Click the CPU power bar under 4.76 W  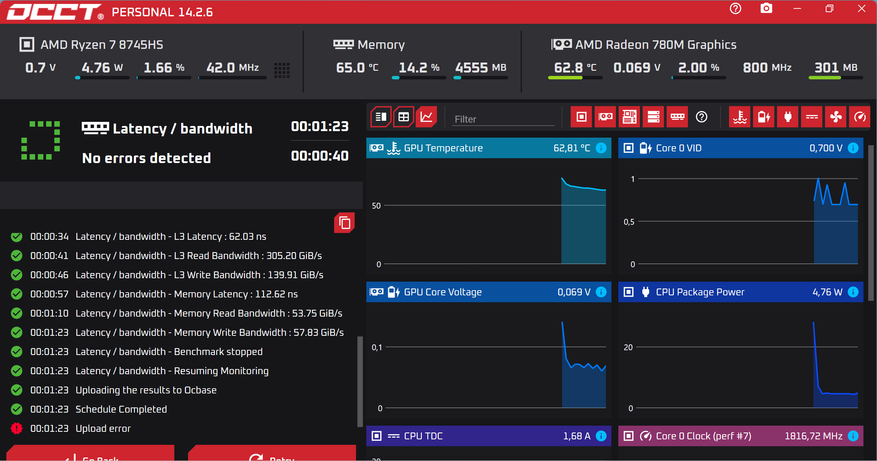[102, 78]
